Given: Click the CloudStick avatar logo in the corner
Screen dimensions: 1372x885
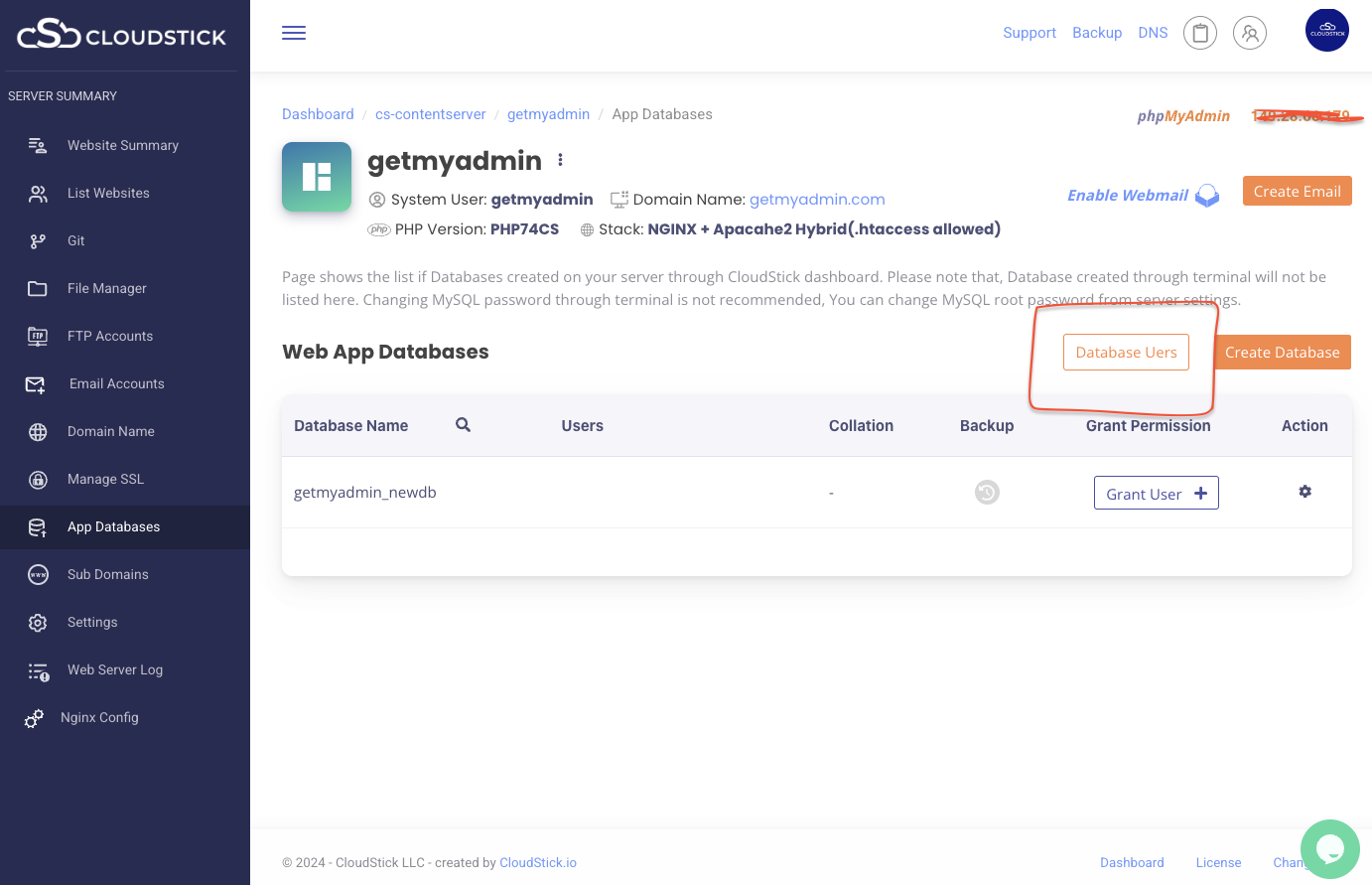Looking at the screenshot, I should click(x=1327, y=30).
